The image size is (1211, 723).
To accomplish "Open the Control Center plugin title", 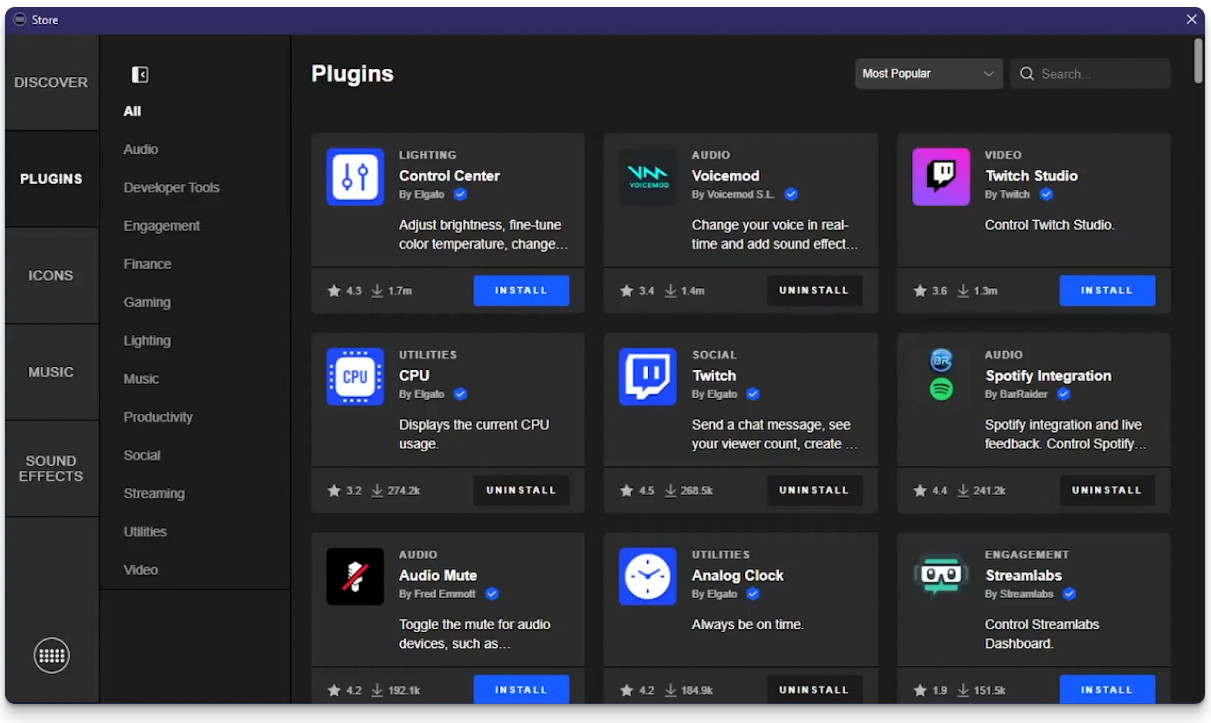I will 449,176.
